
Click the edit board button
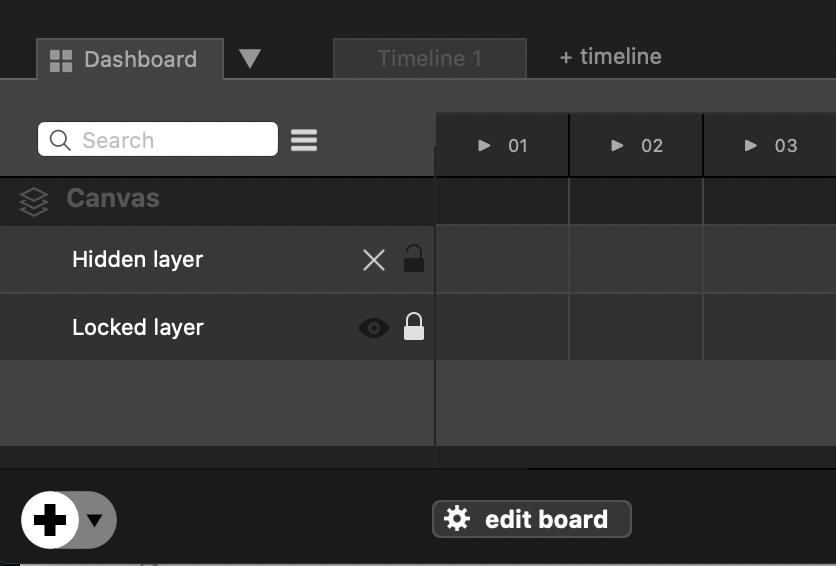point(545,519)
